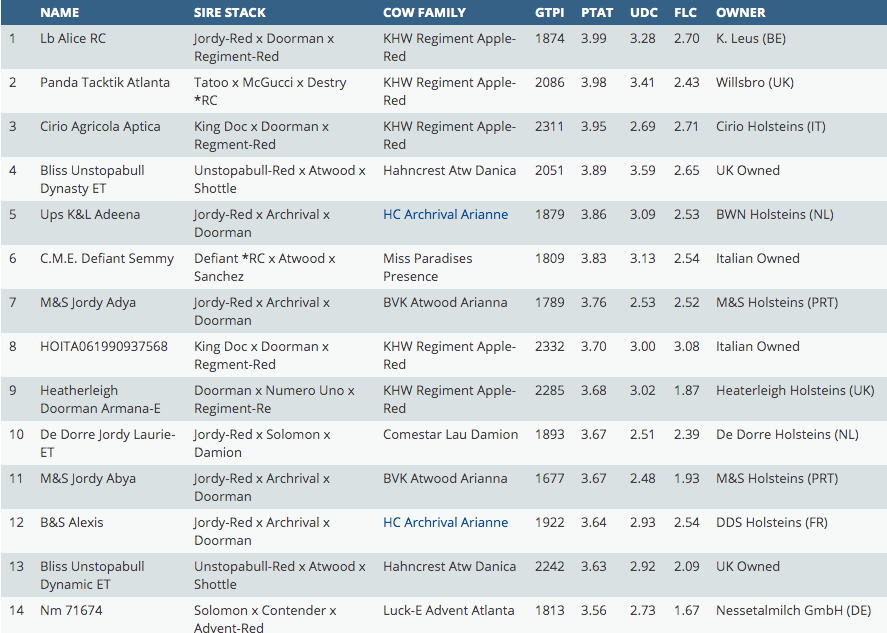Click B&S Alexis name cell
Viewport: 887px width, 633px height.
(x=71, y=522)
